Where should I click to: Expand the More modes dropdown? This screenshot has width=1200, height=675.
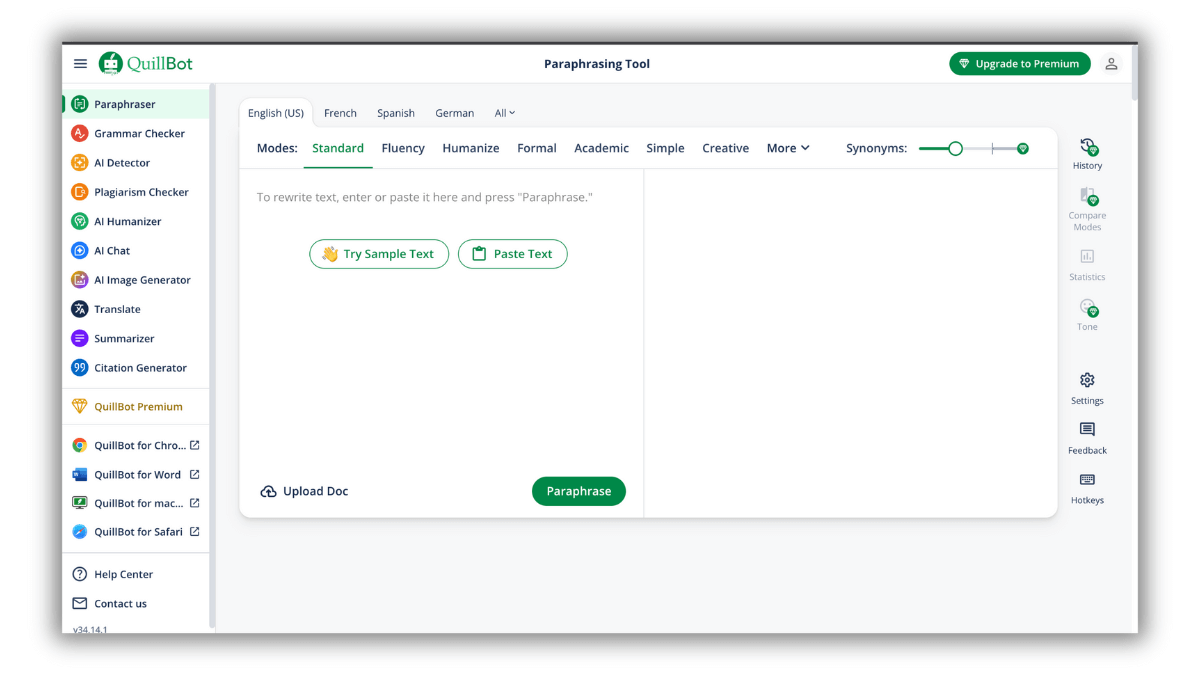click(x=788, y=148)
